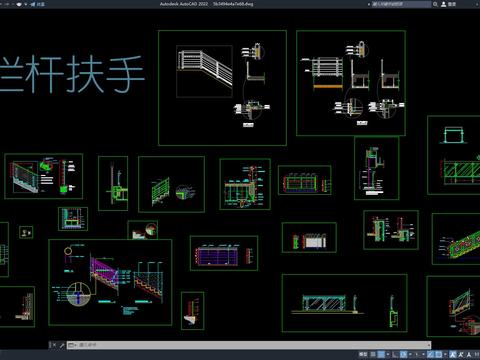
Task: Click the user sign-in icon
Action: tap(444, 4)
